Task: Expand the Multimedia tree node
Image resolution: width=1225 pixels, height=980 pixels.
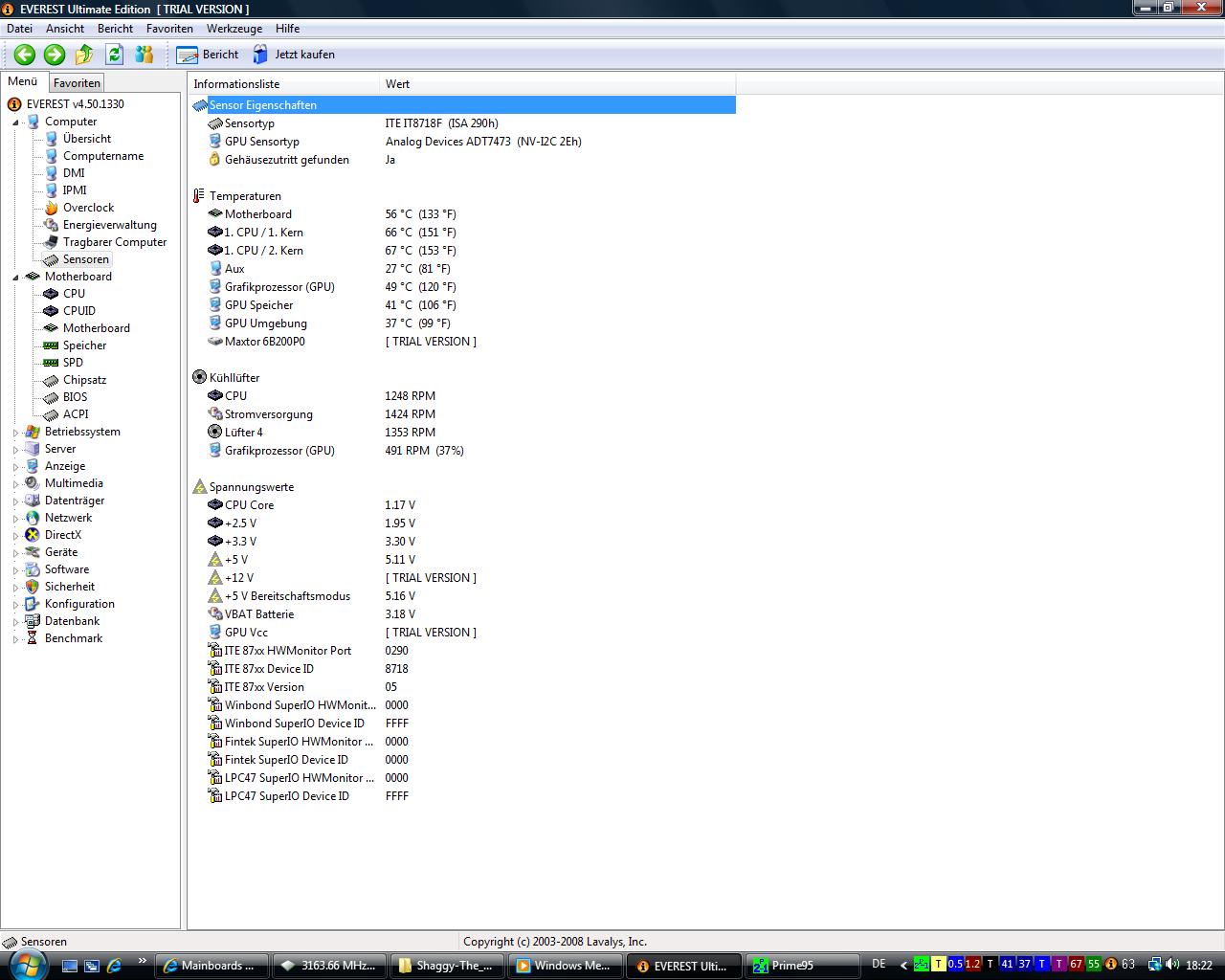Action: 15,484
